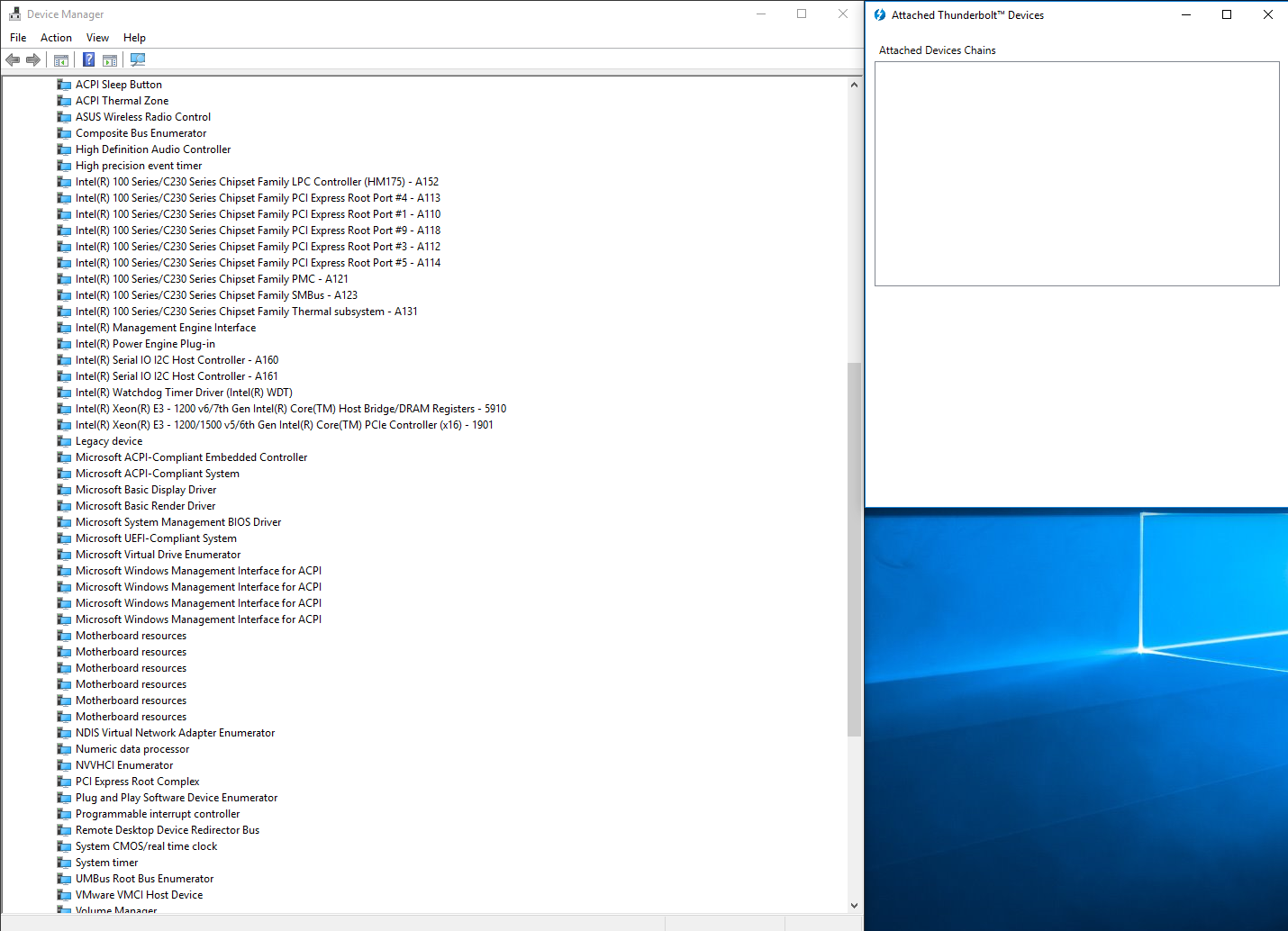Maximize the Attached Thunderbolt Devices window

[1227, 14]
